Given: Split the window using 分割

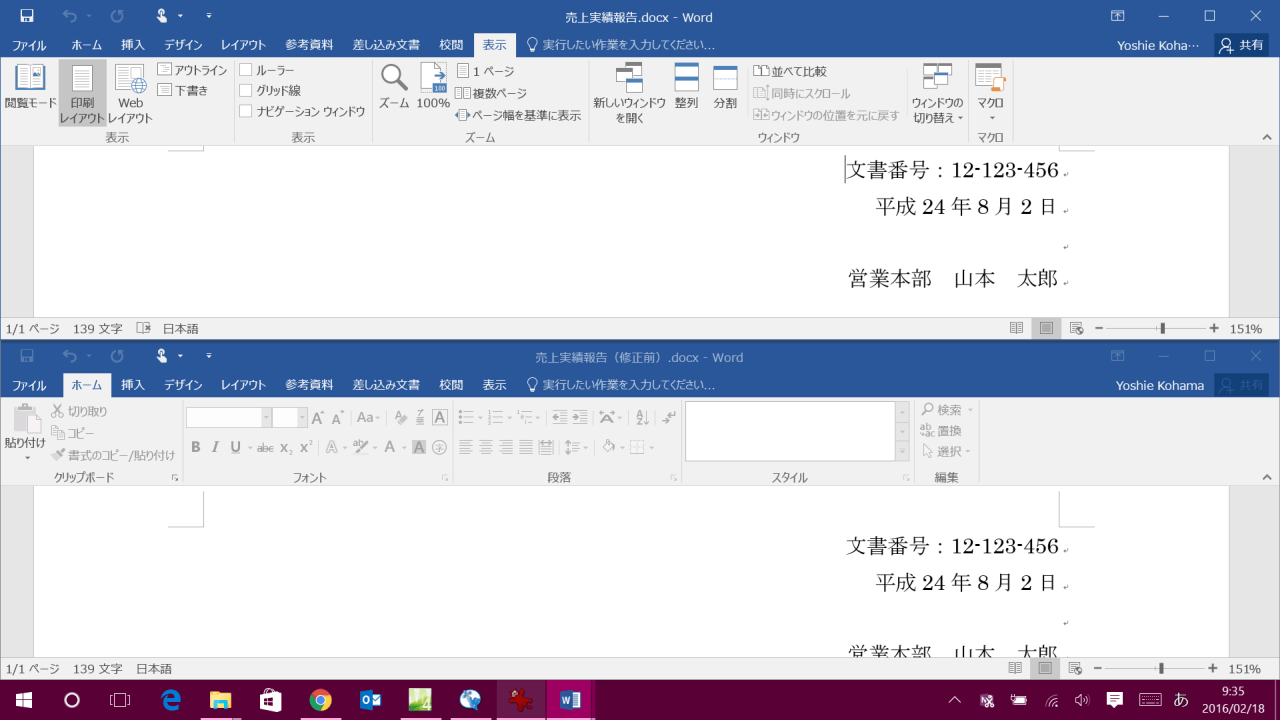Looking at the screenshot, I should coord(725,87).
